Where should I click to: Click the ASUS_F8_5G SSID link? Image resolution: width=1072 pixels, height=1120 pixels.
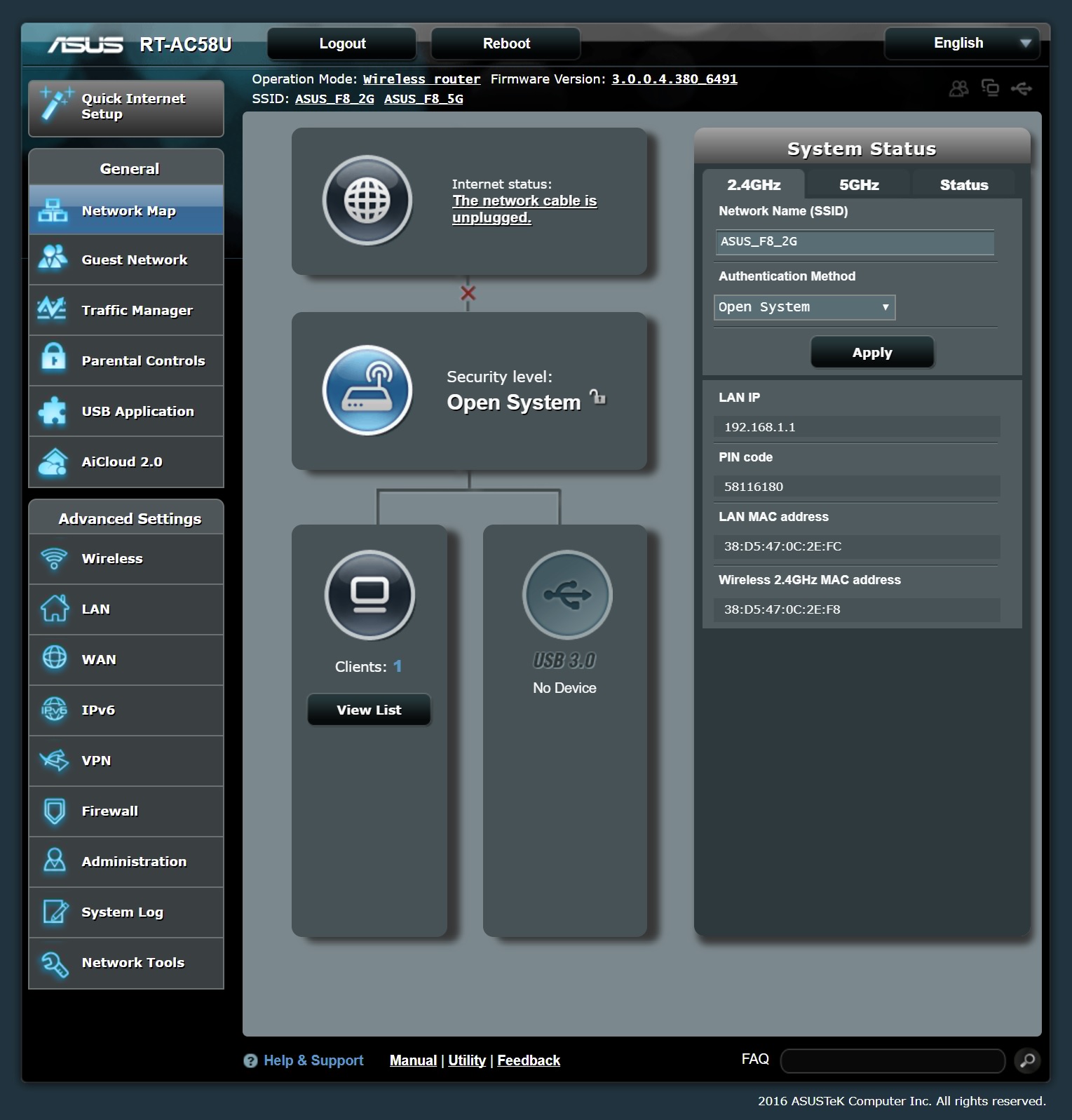coord(423,99)
